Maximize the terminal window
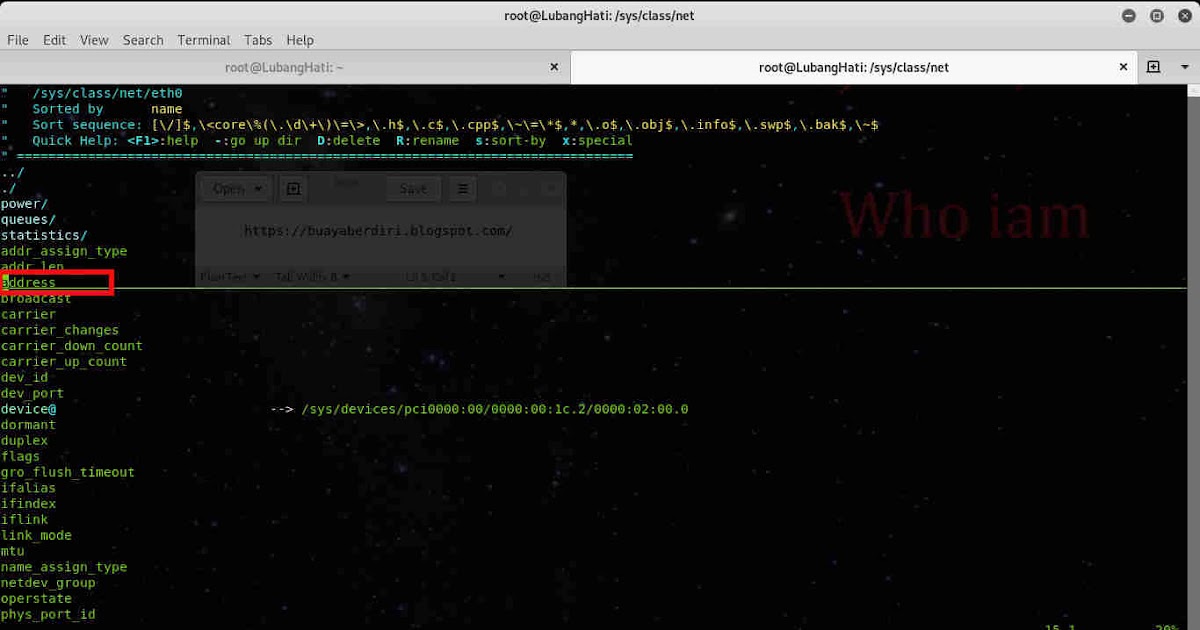Viewport: 1200px width, 630px height. [1156, 15]
